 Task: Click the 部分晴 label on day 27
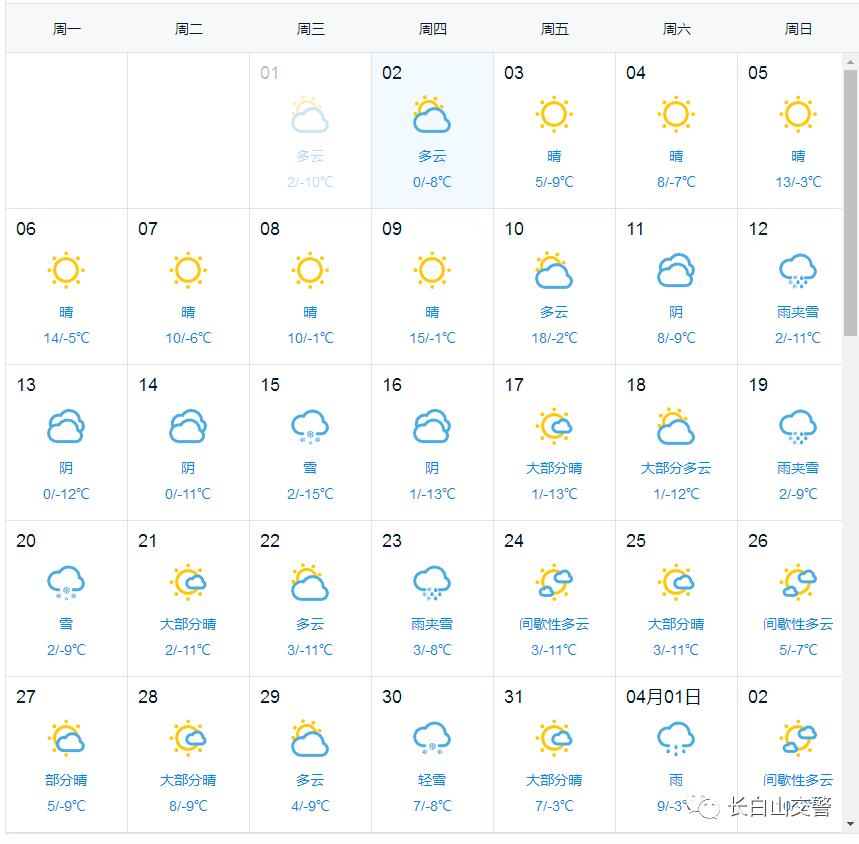pos(66,780)
